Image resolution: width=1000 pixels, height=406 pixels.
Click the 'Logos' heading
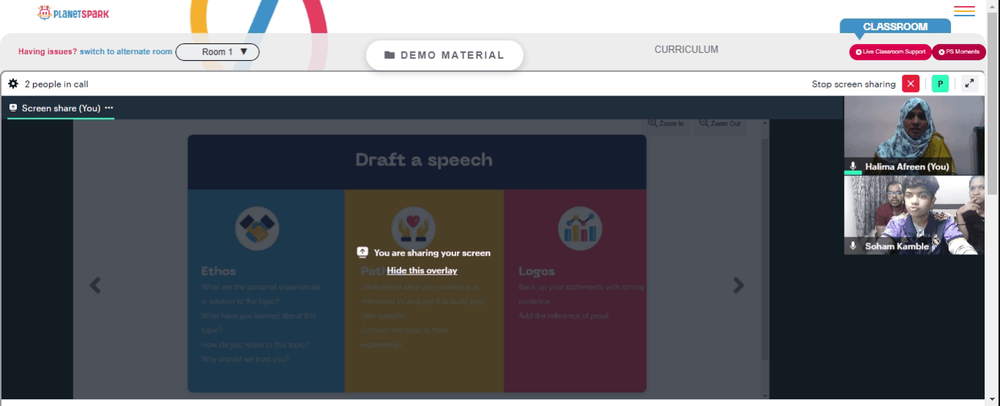[x=536, y=271]
